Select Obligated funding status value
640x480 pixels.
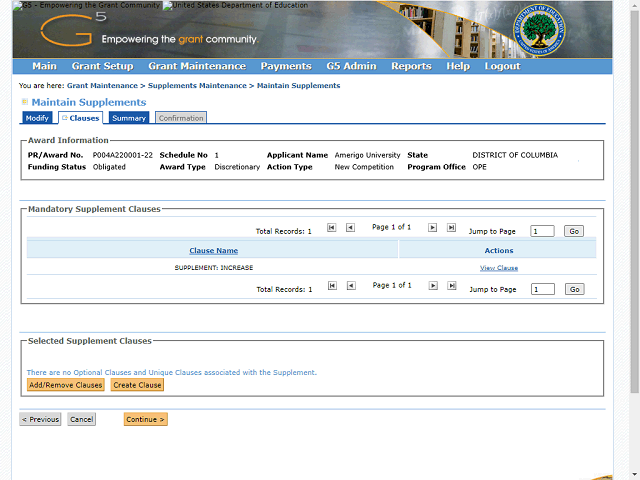(109, 167)
